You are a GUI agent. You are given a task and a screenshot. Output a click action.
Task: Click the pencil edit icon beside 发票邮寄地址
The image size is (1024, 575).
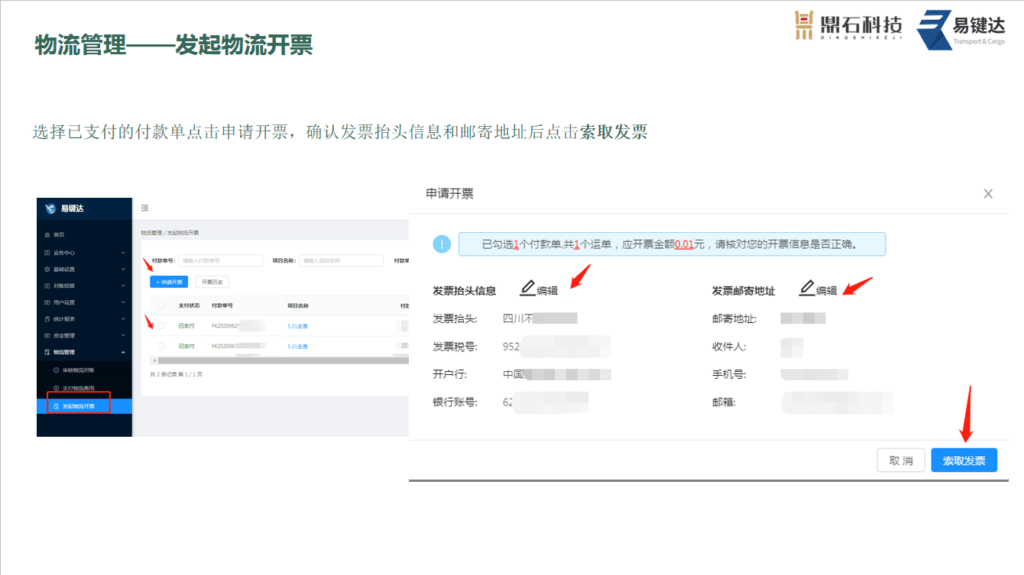[807, 288]
